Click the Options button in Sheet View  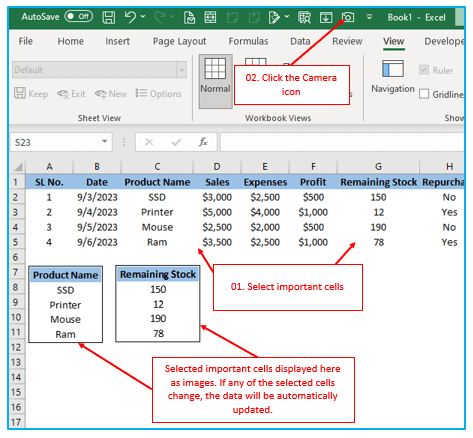tap(158, 94)
